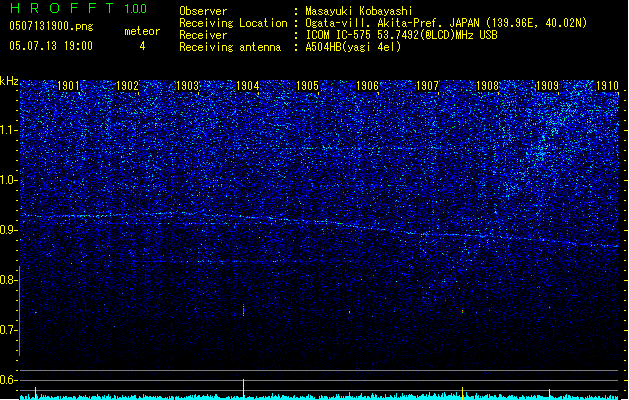Viewport: 629px width, 400px height.
Task: Click the 'Observer' field label
Action: tap(203, 11)
